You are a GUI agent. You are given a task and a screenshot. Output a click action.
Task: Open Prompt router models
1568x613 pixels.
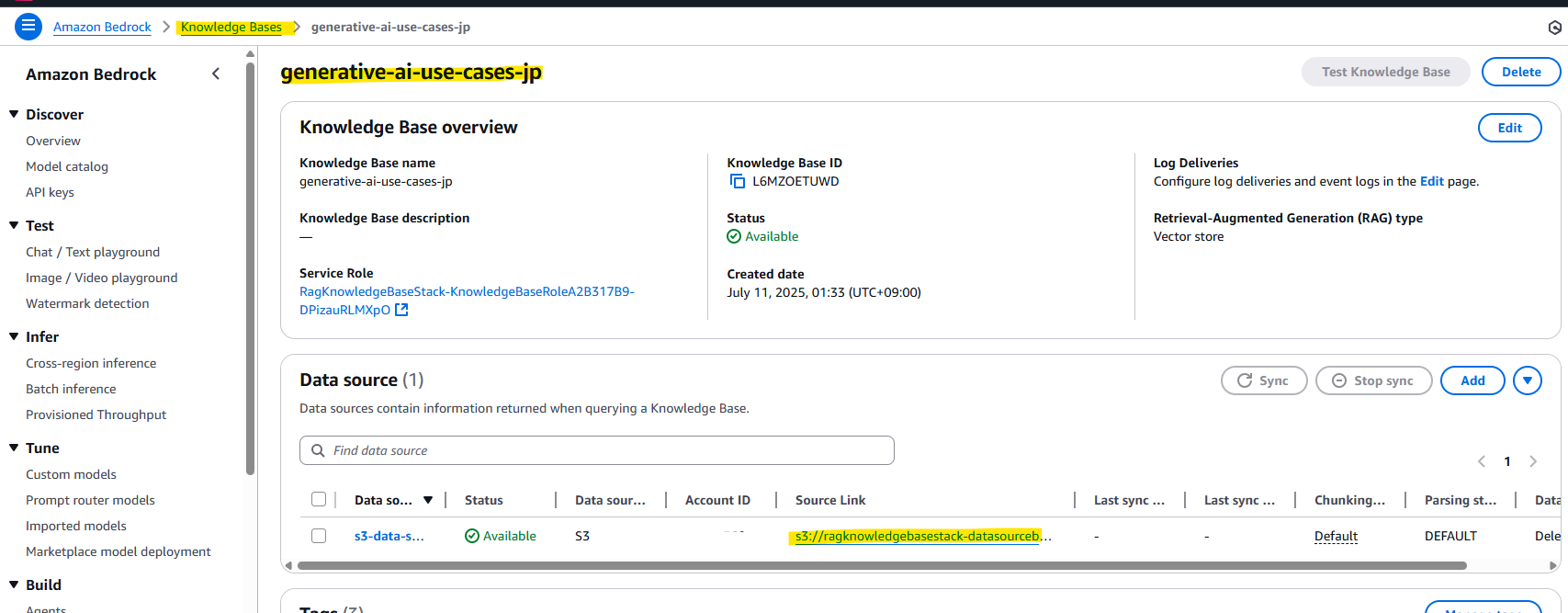click(90, 500)
